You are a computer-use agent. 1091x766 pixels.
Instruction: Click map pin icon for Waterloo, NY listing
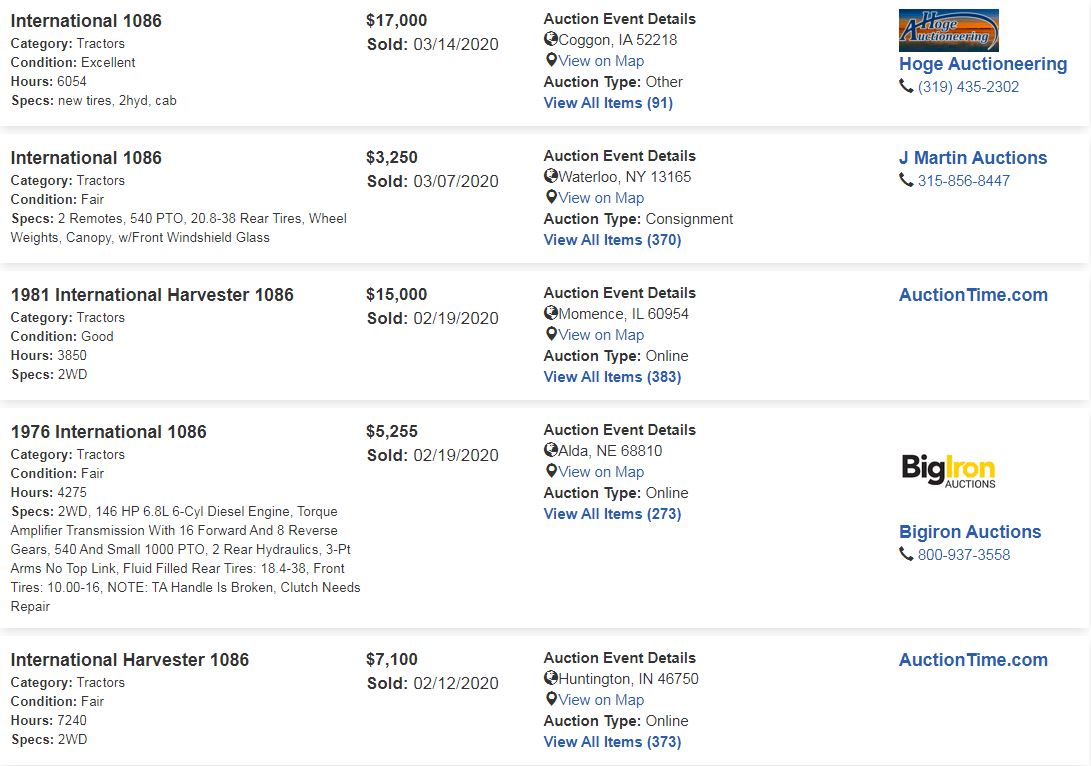(551, 197)
